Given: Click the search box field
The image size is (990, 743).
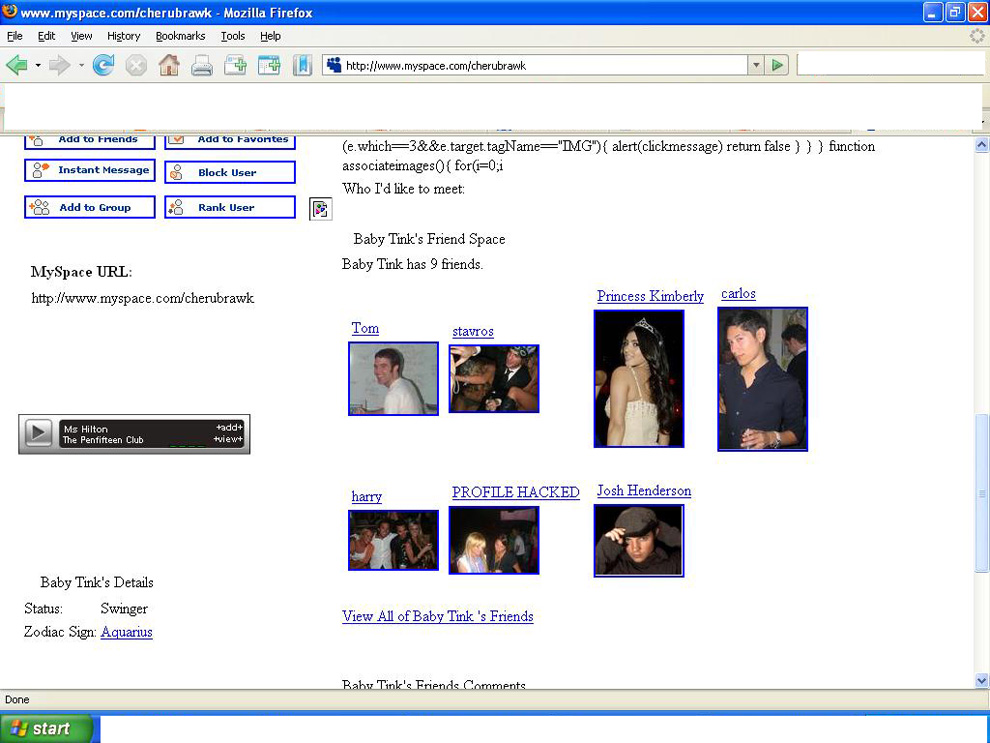Looking at the screenshot, I should pyautogui.click(x=890, y=64).
